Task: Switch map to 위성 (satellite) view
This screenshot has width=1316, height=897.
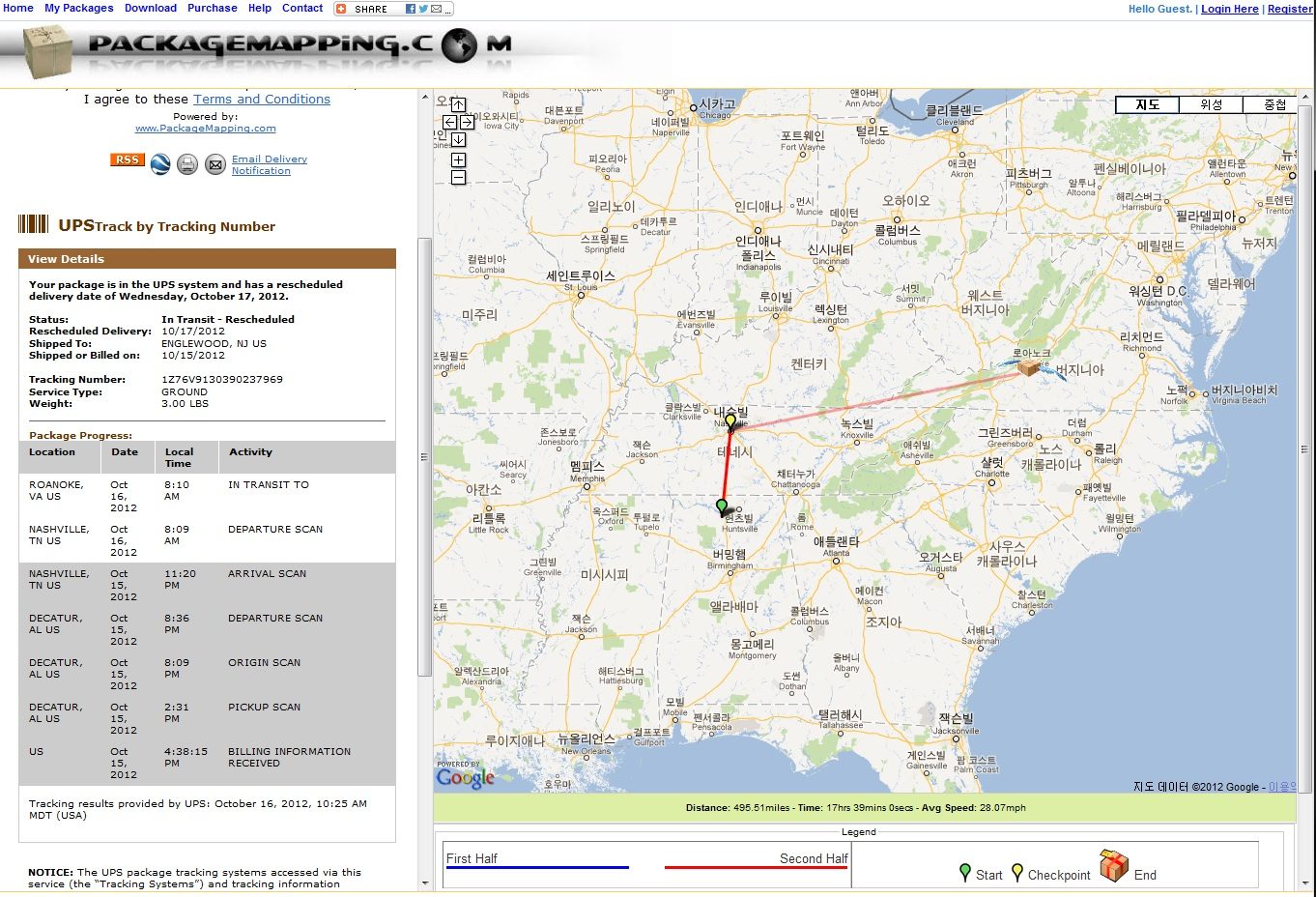Action: click(1212, 104)
